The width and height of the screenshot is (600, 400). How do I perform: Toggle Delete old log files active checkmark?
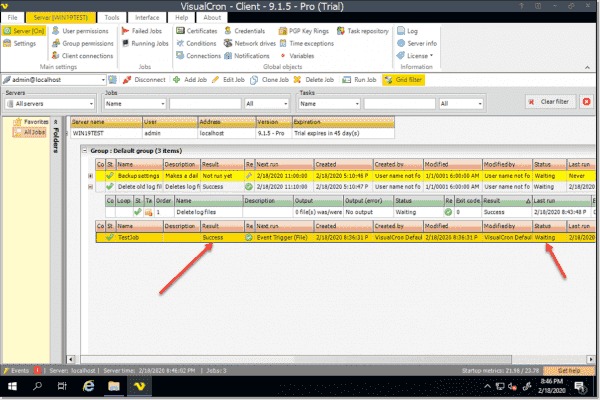coord(110,187)
